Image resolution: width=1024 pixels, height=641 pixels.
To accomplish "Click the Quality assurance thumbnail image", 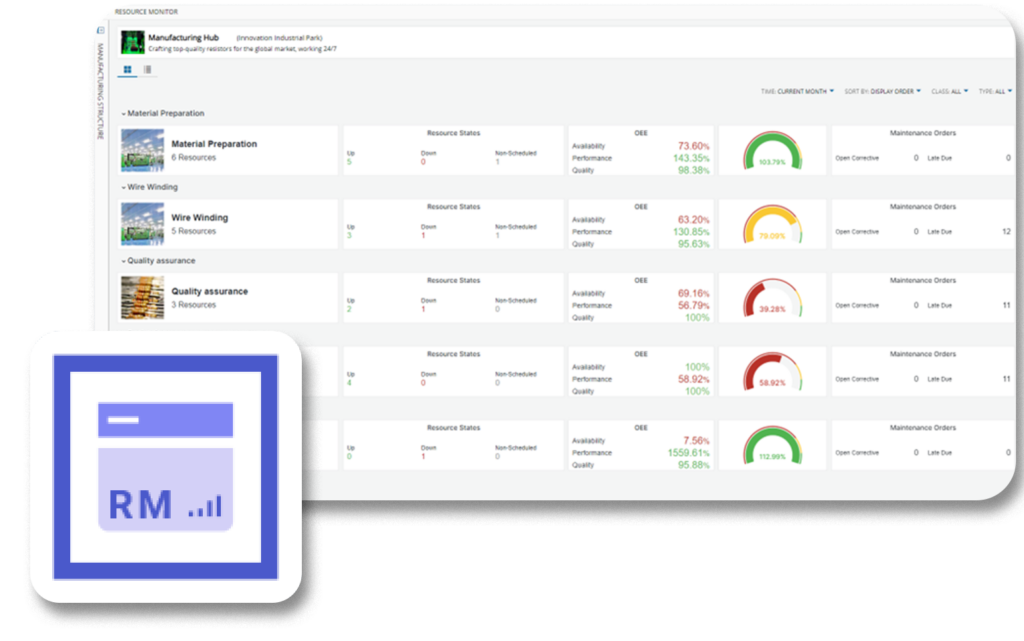I will tap(142, 298).
